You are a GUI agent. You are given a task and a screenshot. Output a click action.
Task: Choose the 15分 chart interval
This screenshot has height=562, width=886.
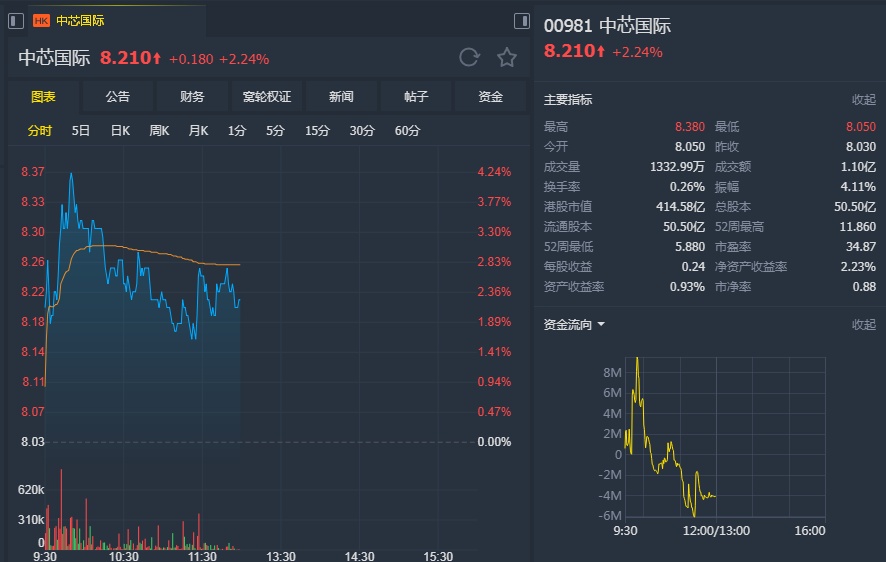(317, 131)
